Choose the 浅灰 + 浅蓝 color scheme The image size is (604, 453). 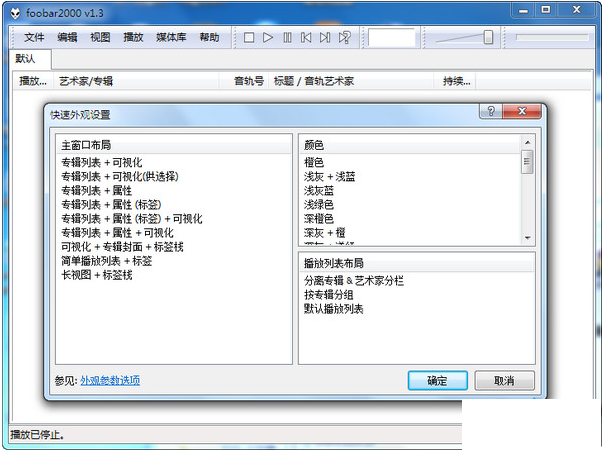coord(329,176)
